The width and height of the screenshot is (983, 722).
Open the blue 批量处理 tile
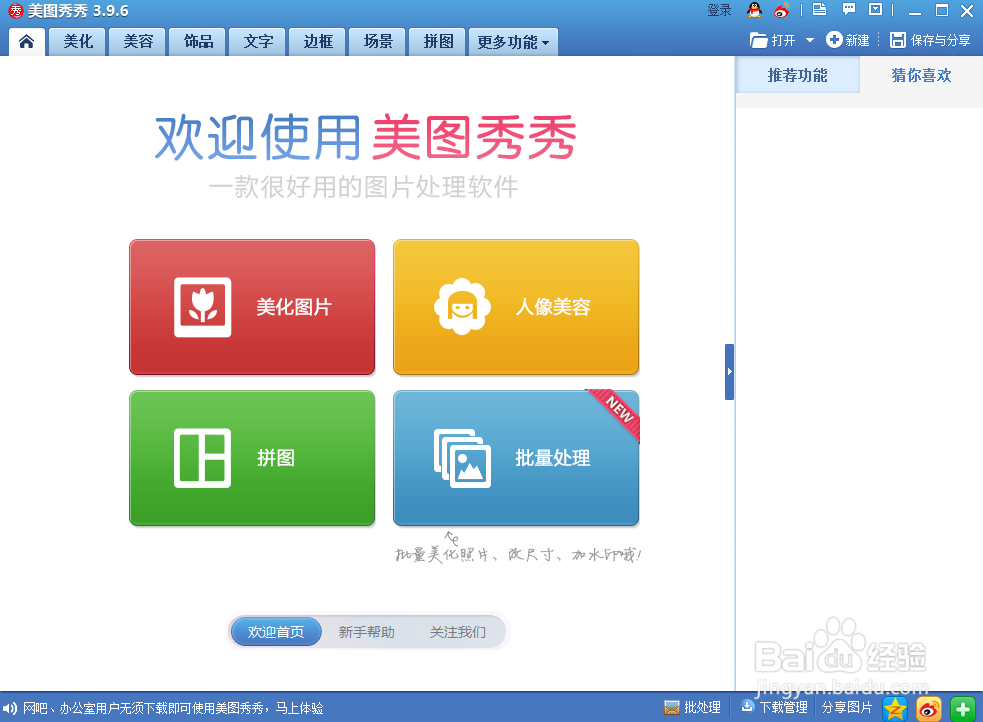[x=516, y=458]
